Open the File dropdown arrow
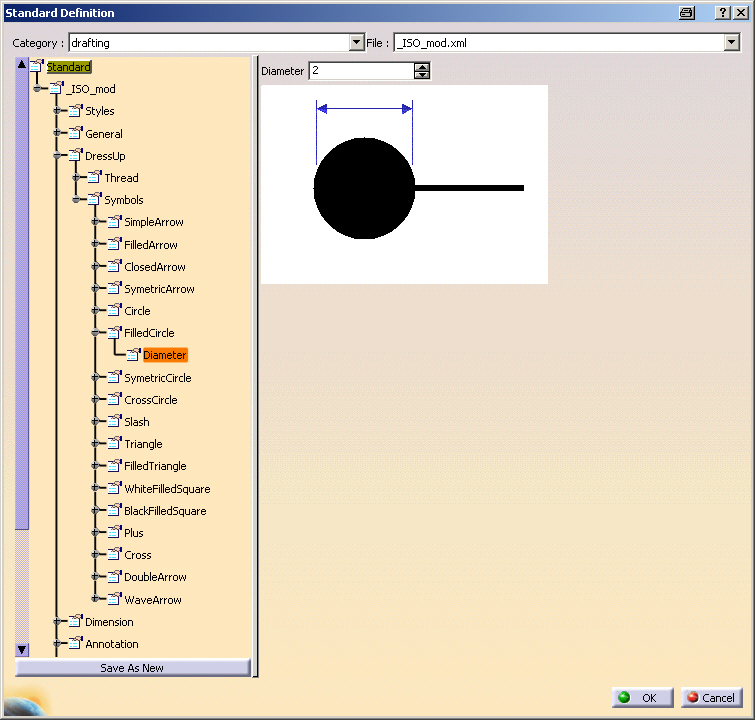Screen dimensions: 755x720 pyautogui.click(x=731, y=43)
